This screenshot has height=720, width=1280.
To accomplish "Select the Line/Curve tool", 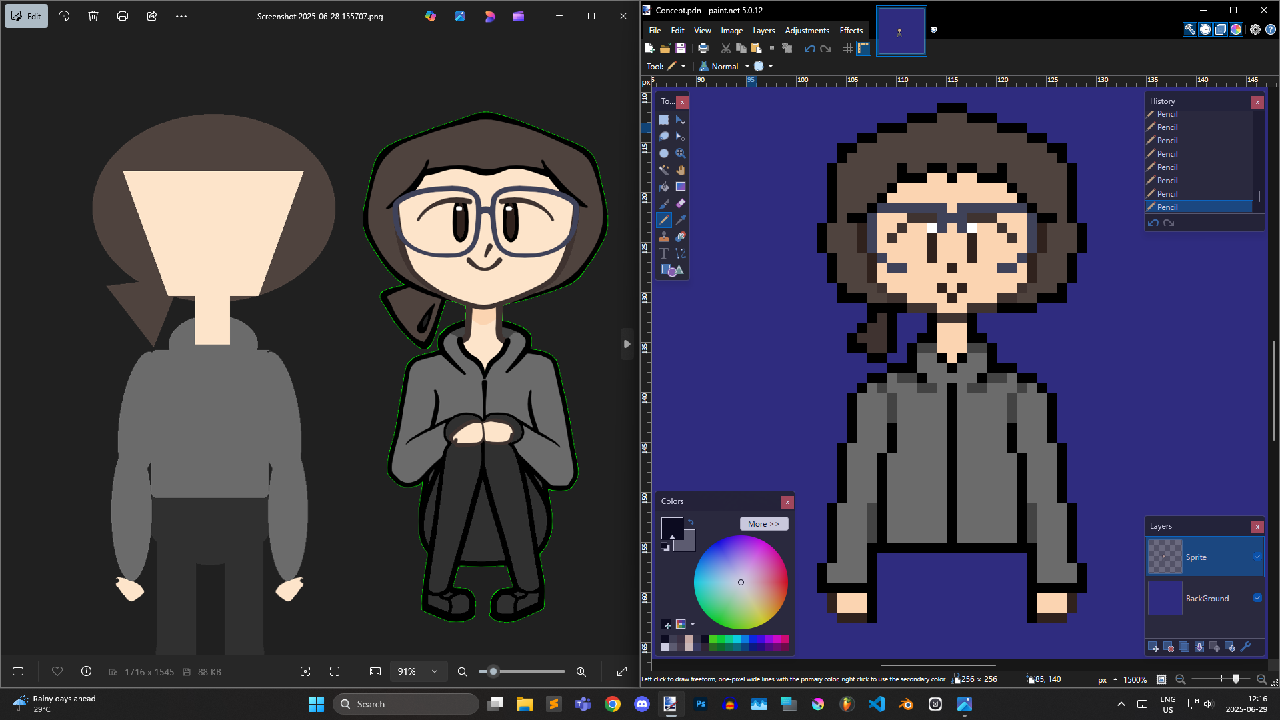I will coord(680,254).
